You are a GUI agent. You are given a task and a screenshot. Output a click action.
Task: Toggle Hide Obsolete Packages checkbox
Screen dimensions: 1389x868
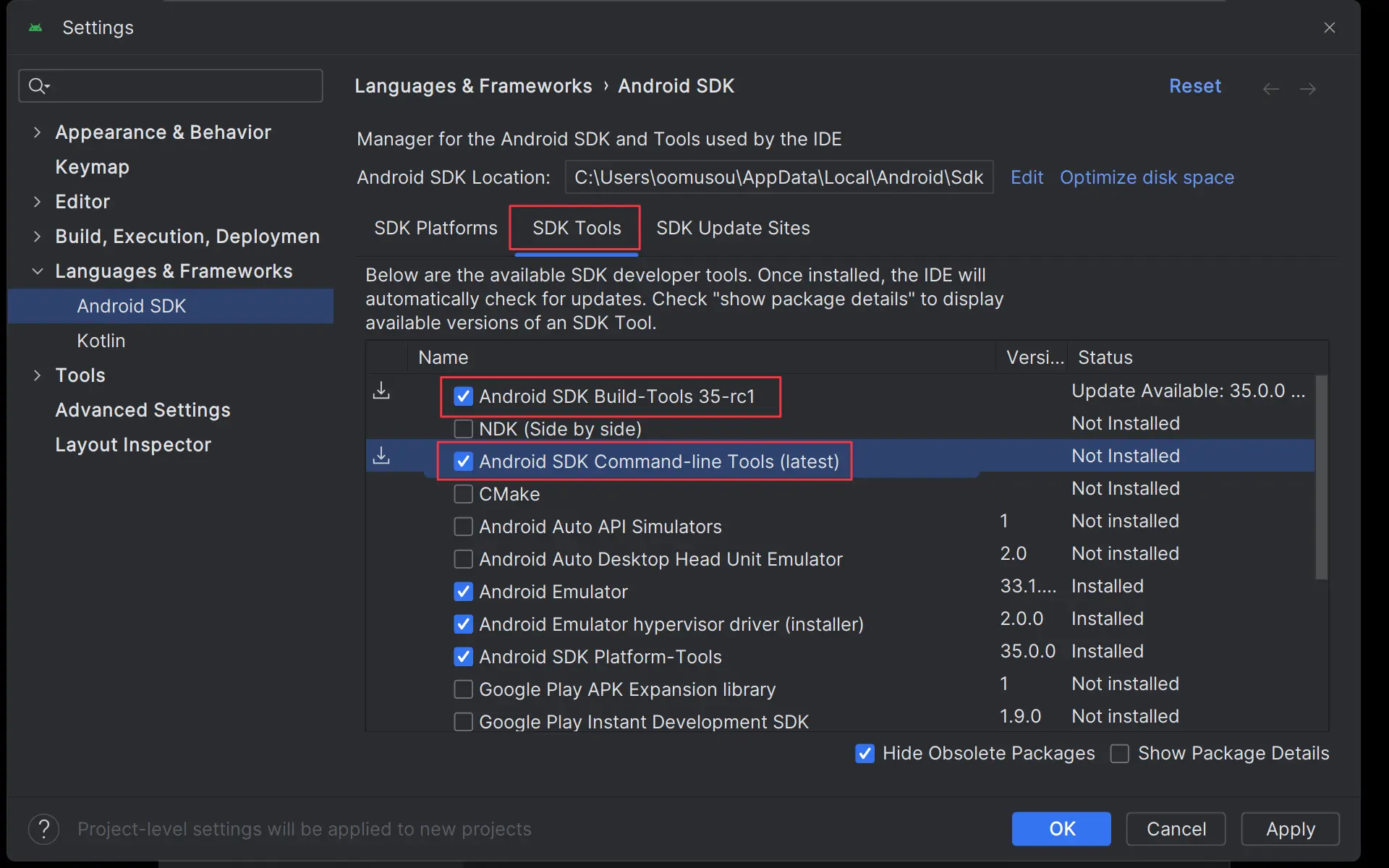863,753
